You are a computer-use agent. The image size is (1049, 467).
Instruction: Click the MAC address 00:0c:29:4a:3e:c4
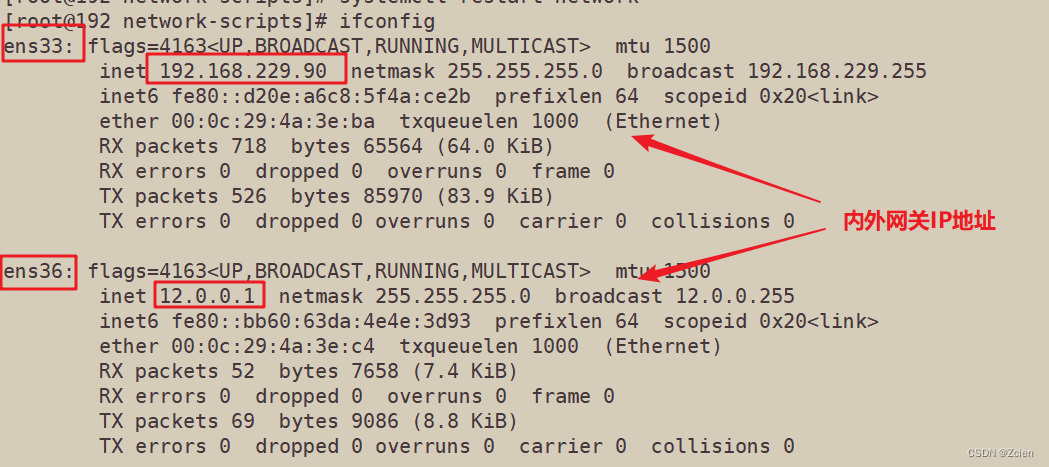274,346
